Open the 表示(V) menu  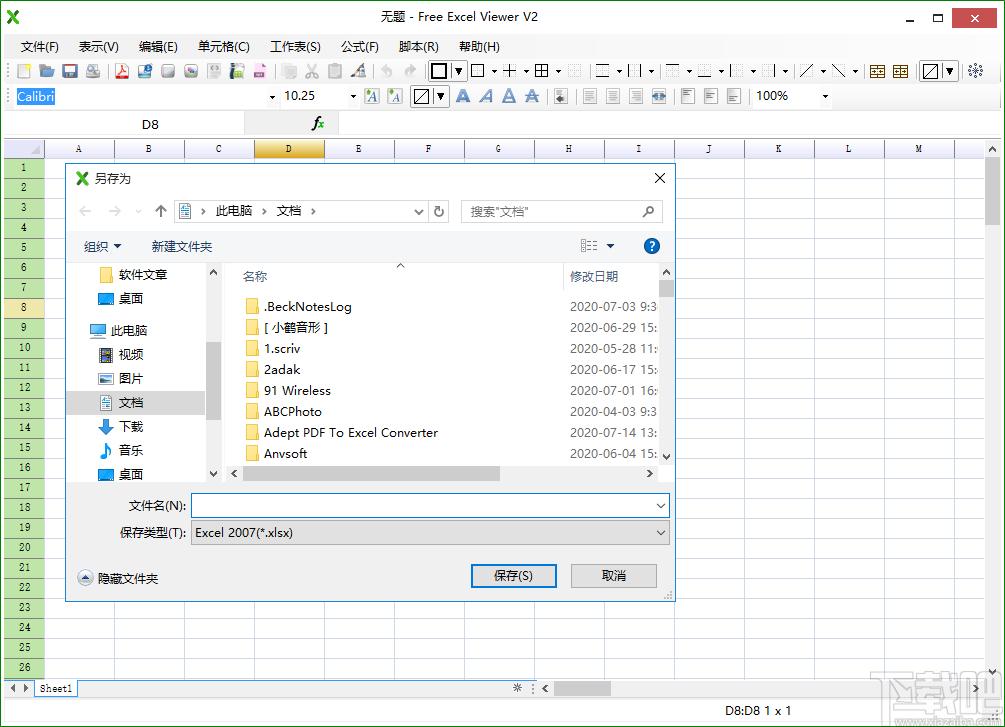(99, 47)
